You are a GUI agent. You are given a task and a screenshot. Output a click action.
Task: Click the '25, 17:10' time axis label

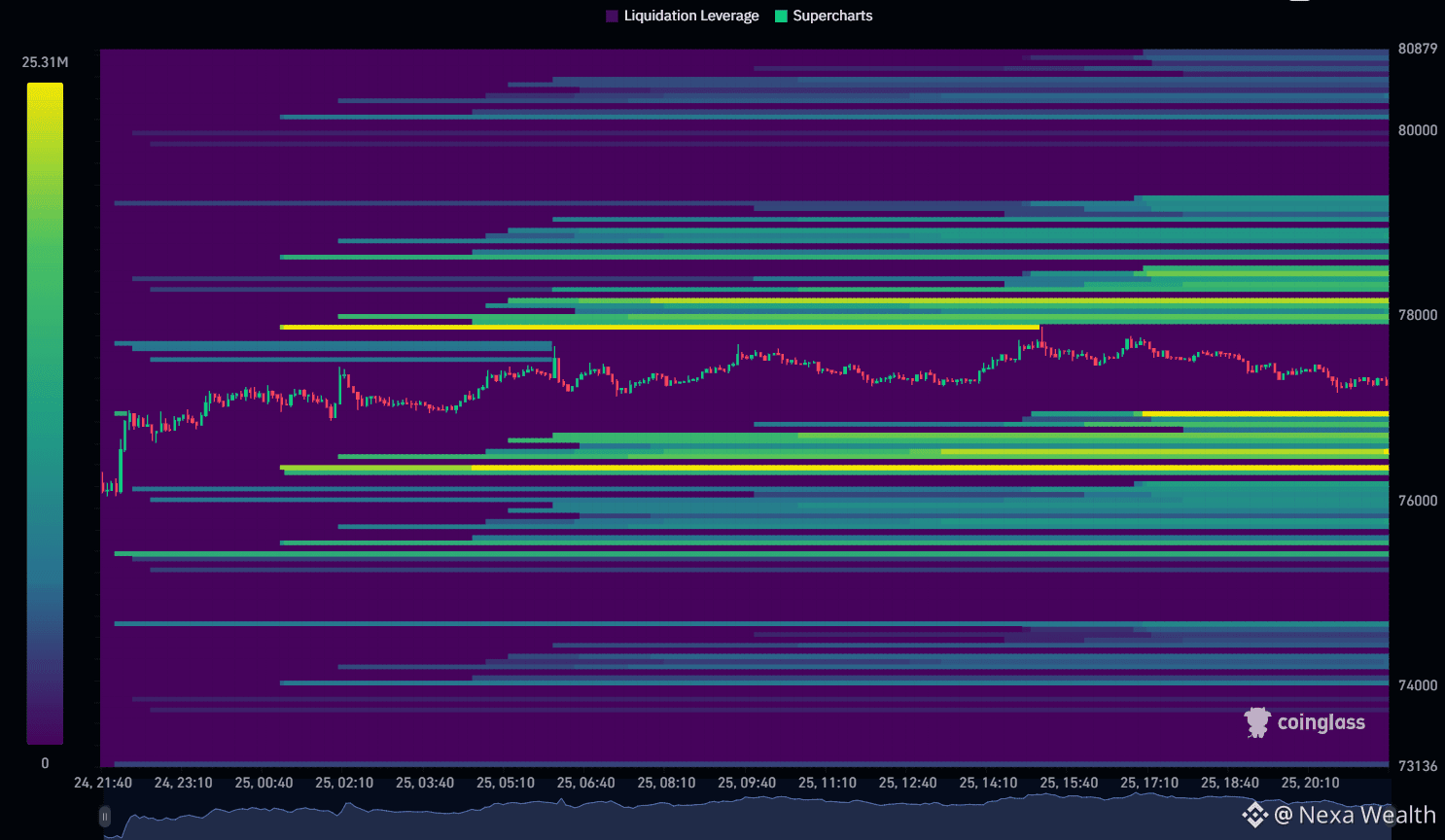tap(1149, 783)
